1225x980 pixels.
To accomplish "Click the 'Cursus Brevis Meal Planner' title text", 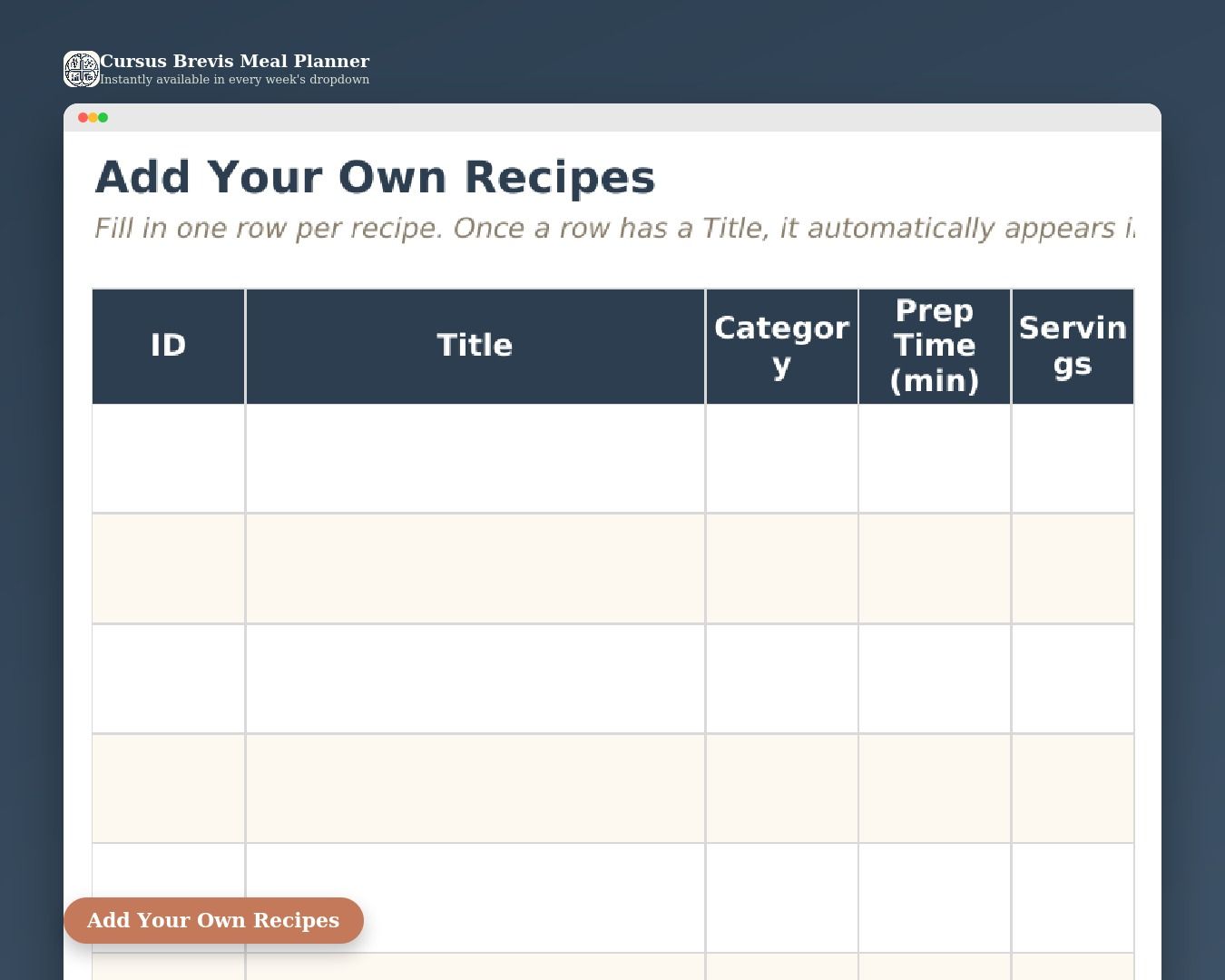I will pos(234,61).
